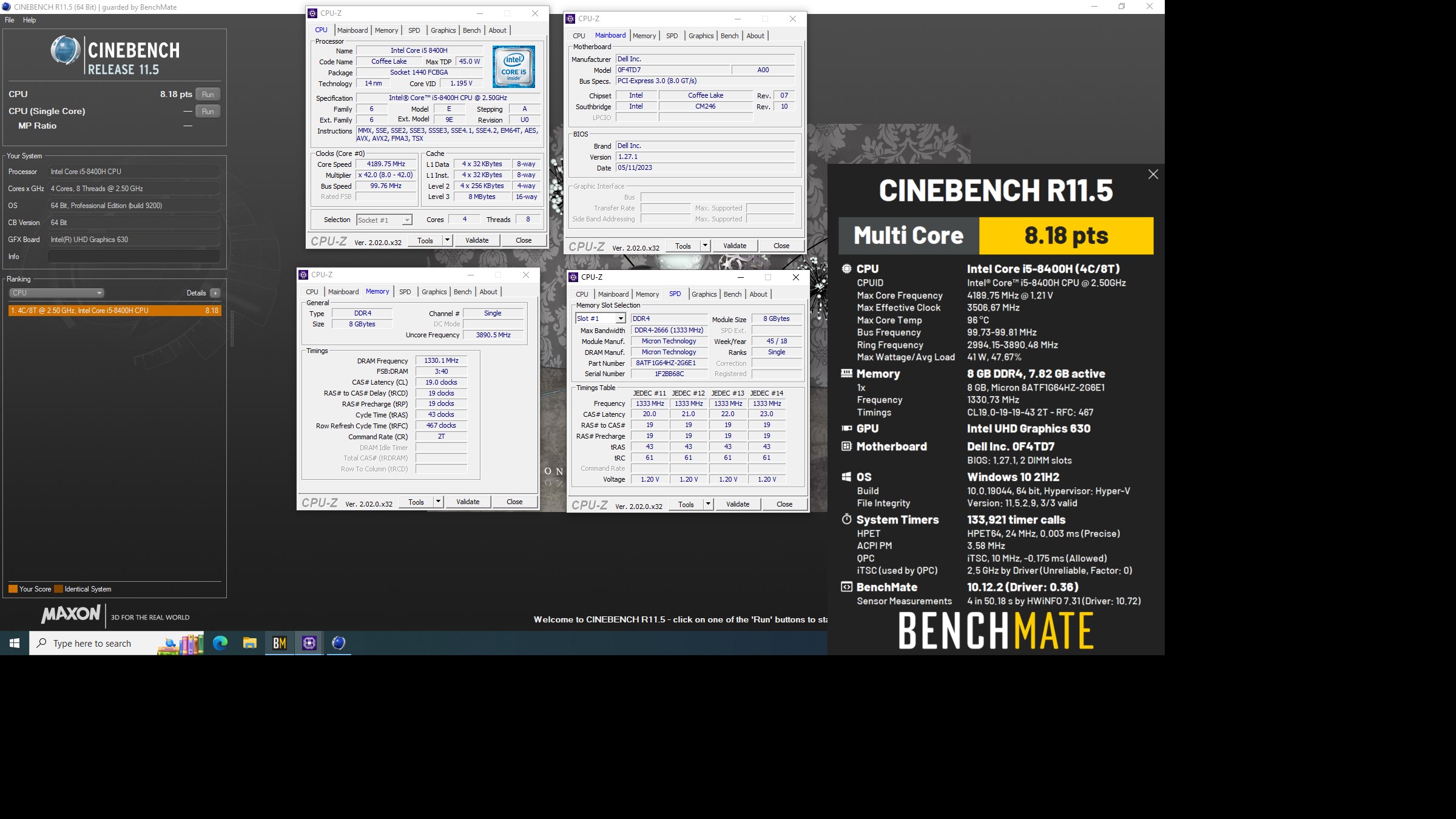This screenshot has height=819, width=1456.
Task: Open the Ranking CPU dropdown
Action: pyautogui.click(x=56, y=293)
